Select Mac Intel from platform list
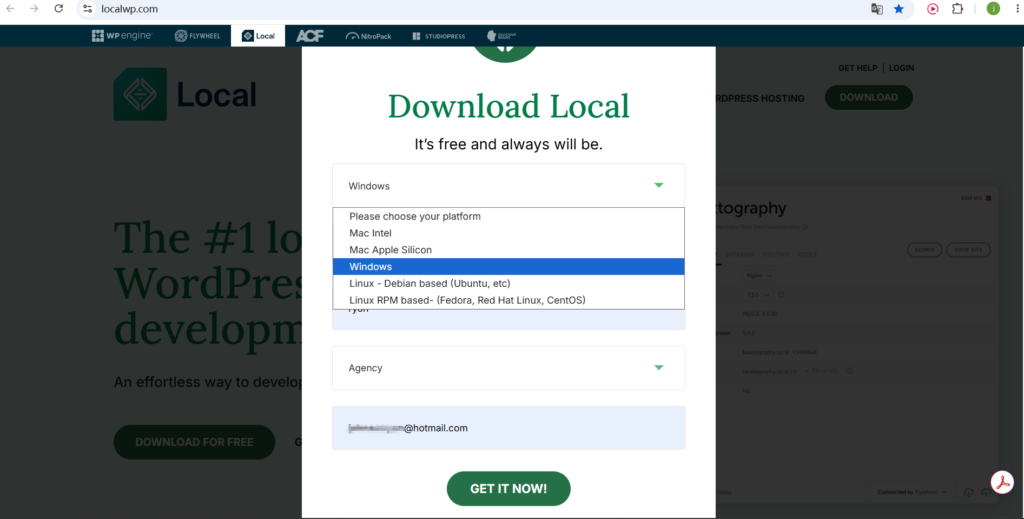 coord(509,233)
